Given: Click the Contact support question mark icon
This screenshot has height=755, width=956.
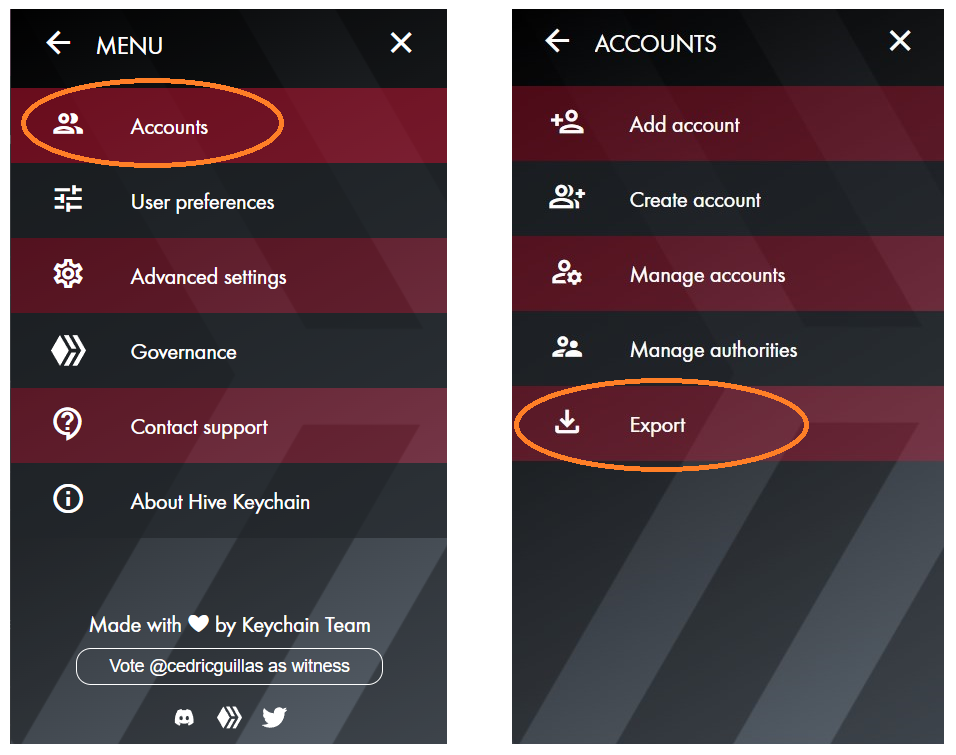Looking at the screenshot, I should pyautogui.click(x=68, y=423).
